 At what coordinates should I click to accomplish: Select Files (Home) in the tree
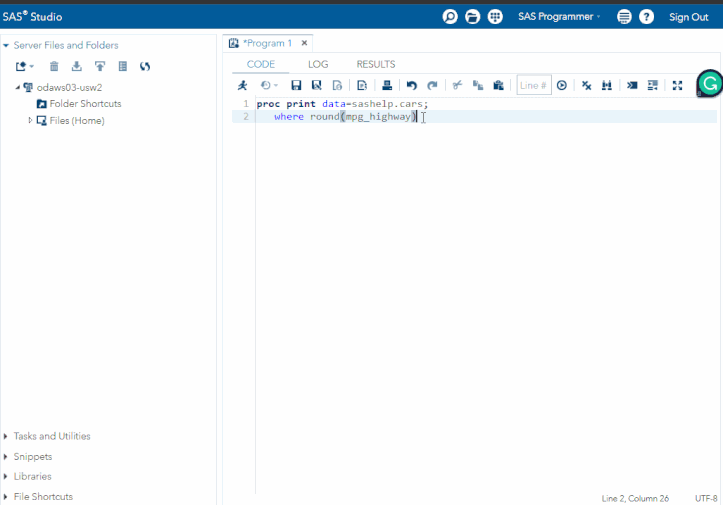coord(77,121)
